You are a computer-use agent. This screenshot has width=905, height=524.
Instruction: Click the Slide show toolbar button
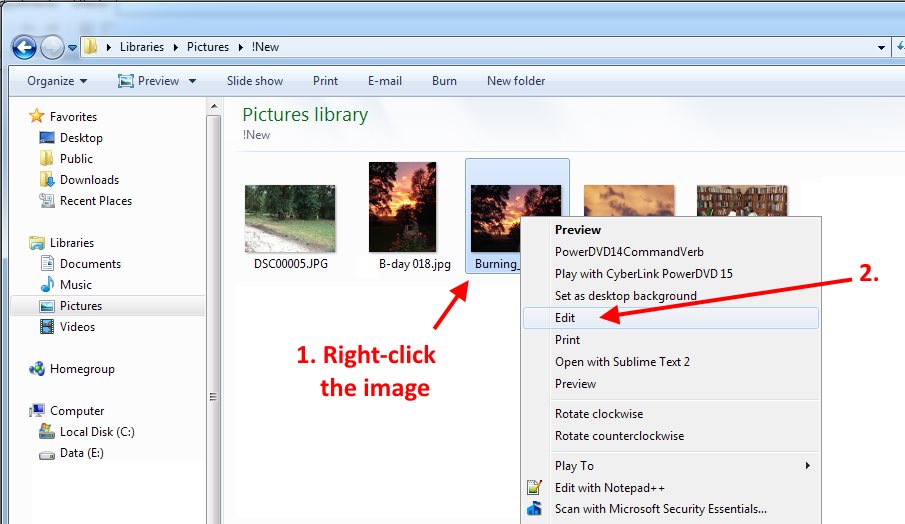click(x=254, y=81)
